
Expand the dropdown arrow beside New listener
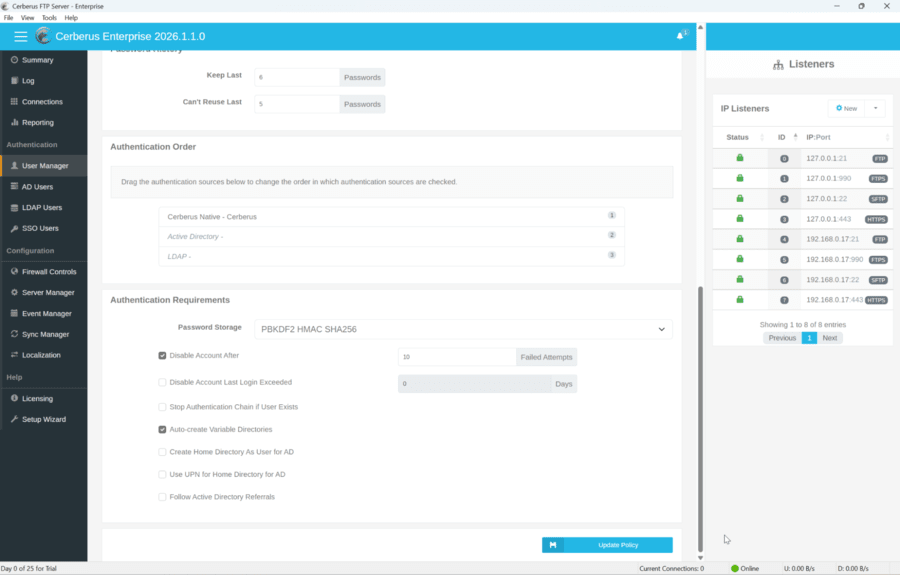876,108
